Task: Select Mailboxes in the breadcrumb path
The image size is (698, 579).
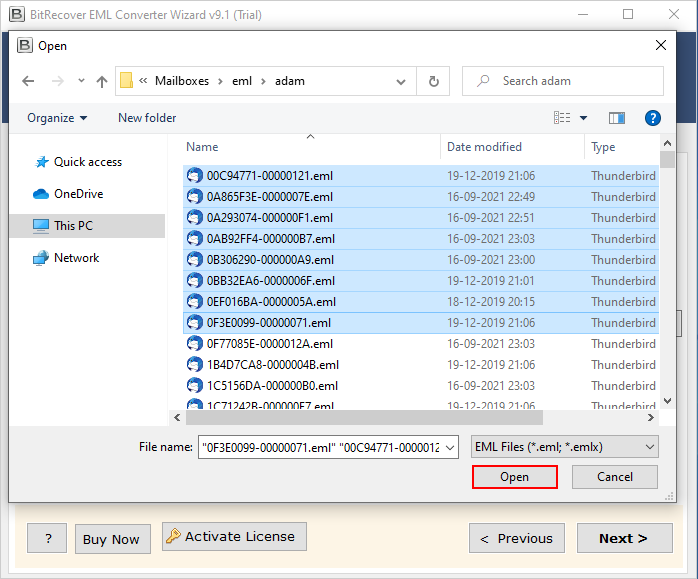Action: click(182, 81)
